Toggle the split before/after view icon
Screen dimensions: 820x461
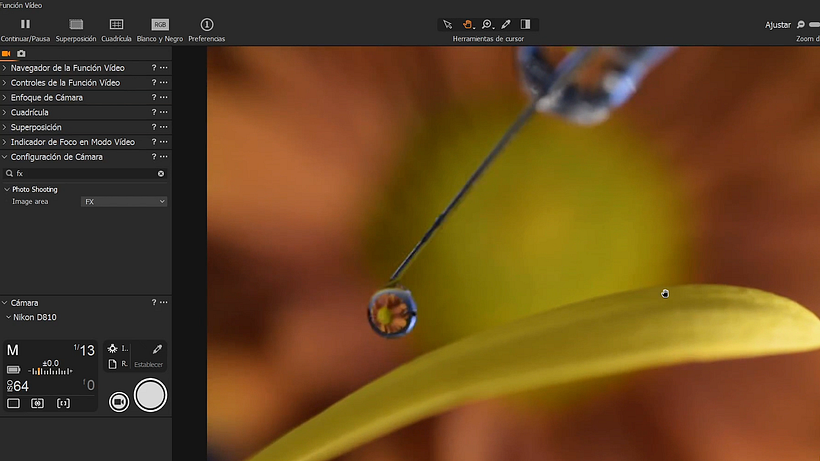526,24
